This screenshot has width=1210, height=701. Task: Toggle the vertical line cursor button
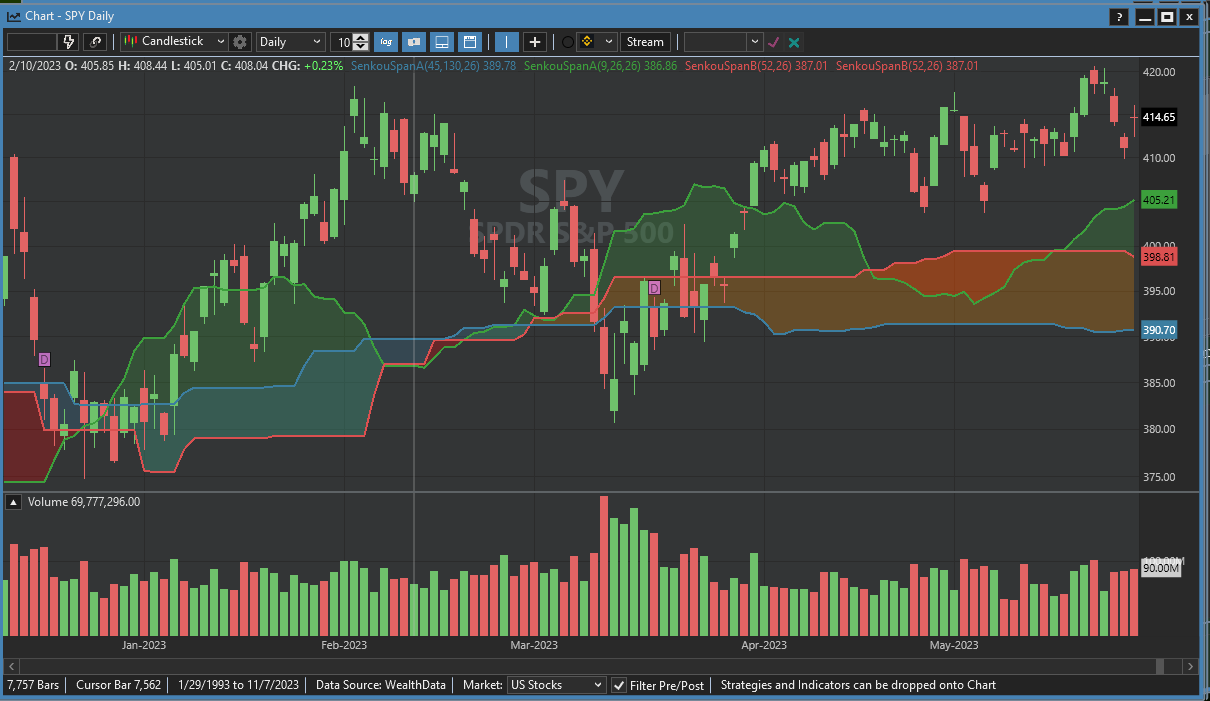pos(507,42)
